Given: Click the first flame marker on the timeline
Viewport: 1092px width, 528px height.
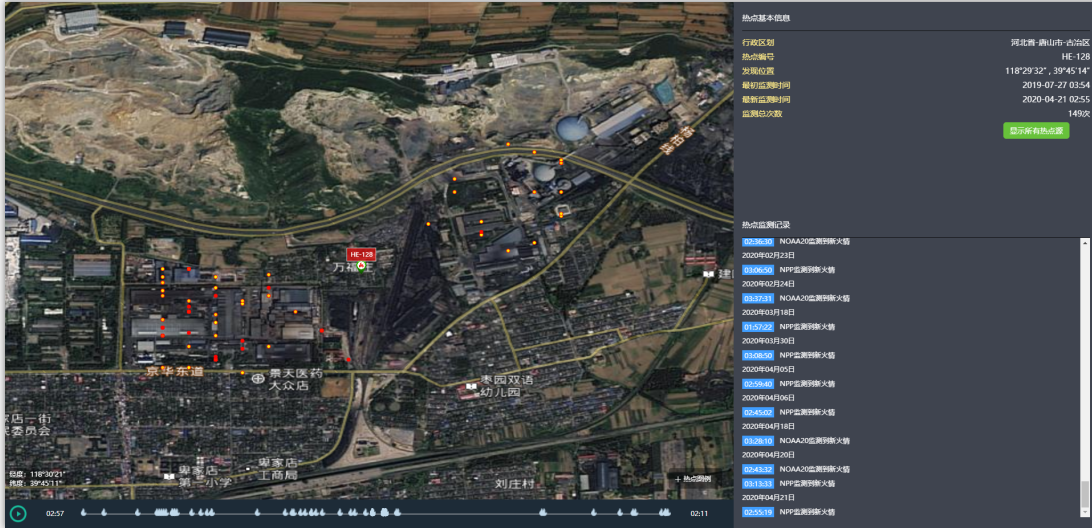Looking at the screenshot, I should tap(83, 514).
